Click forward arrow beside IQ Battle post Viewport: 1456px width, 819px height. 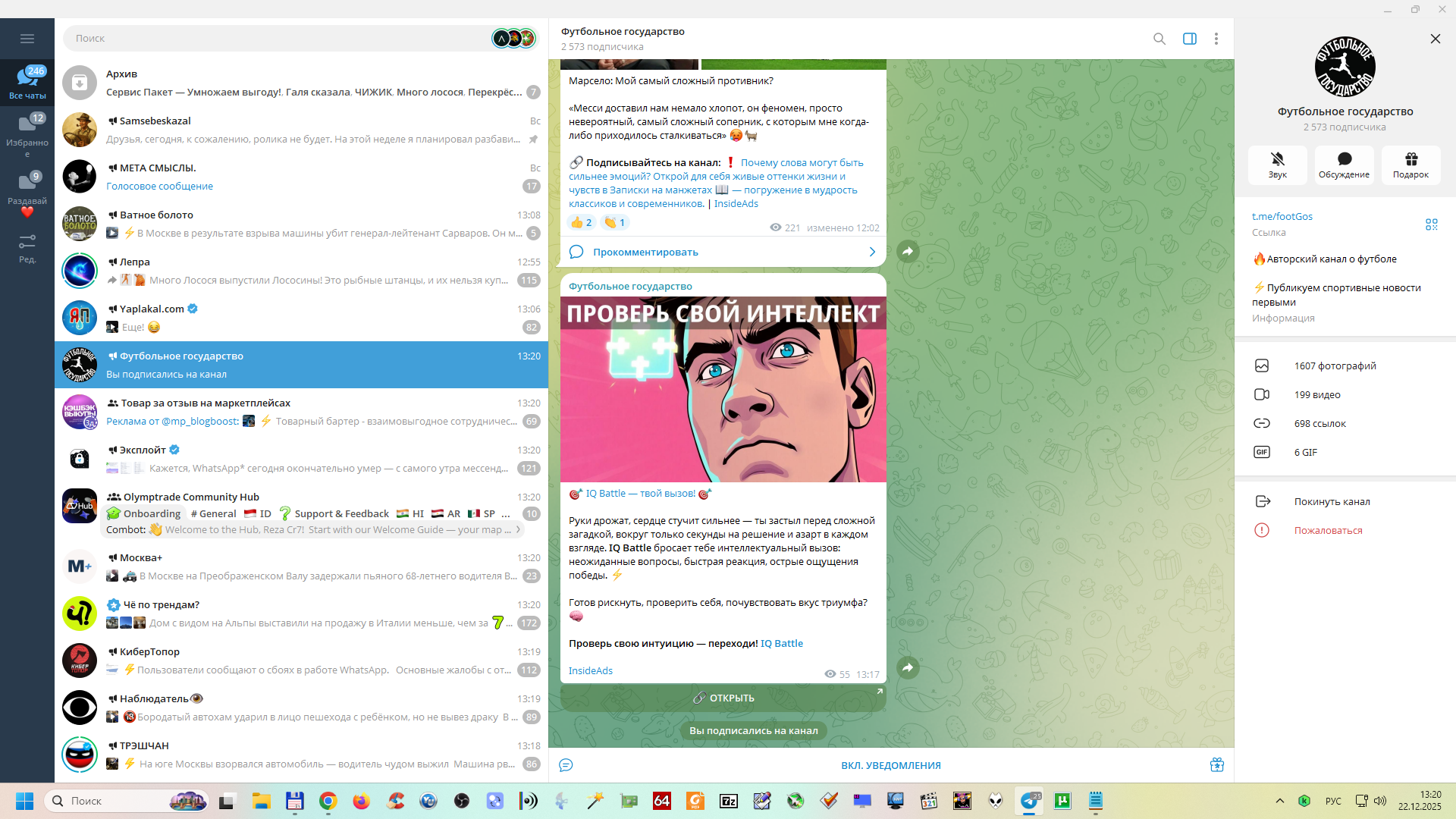click(908, 667)
